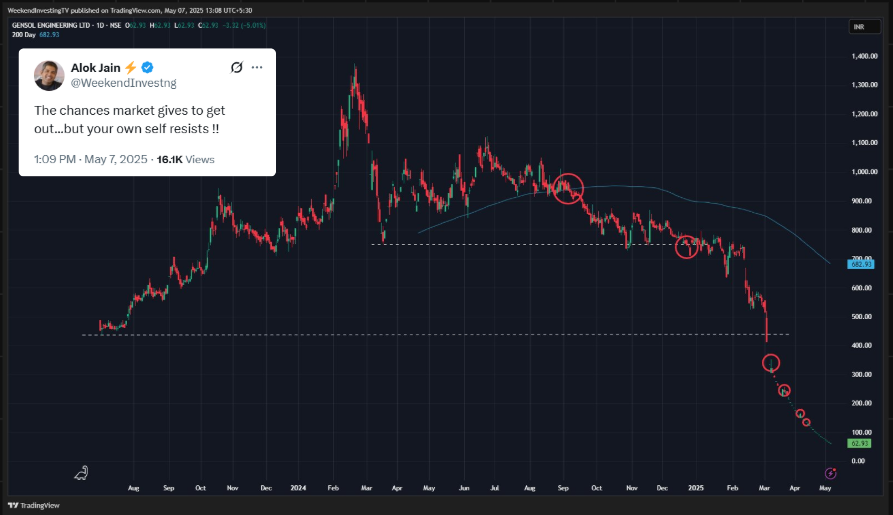
Task: Click the tweet text about market chances
Action: pyautogui.click(x=130, y=120)
